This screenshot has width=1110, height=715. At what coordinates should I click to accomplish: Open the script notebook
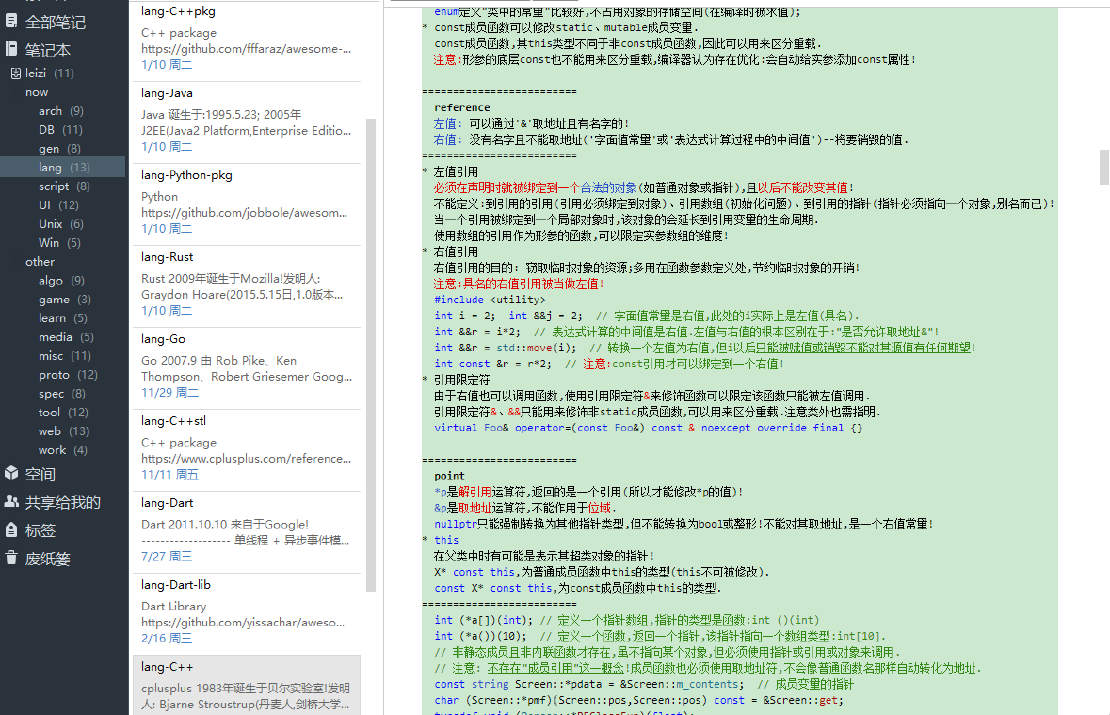pos(62,186)
